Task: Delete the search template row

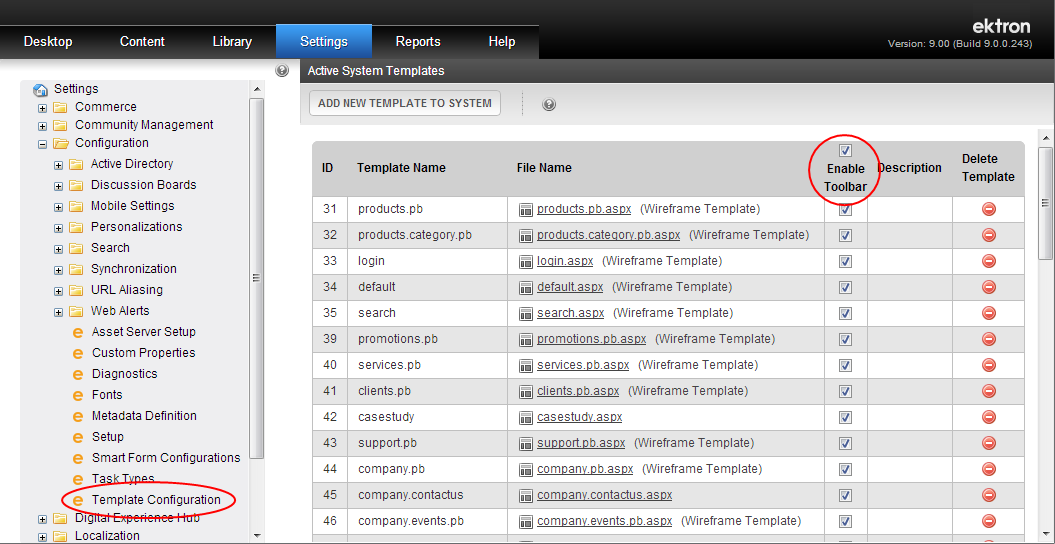Action: pyautogui.click(x=988, y=313)
